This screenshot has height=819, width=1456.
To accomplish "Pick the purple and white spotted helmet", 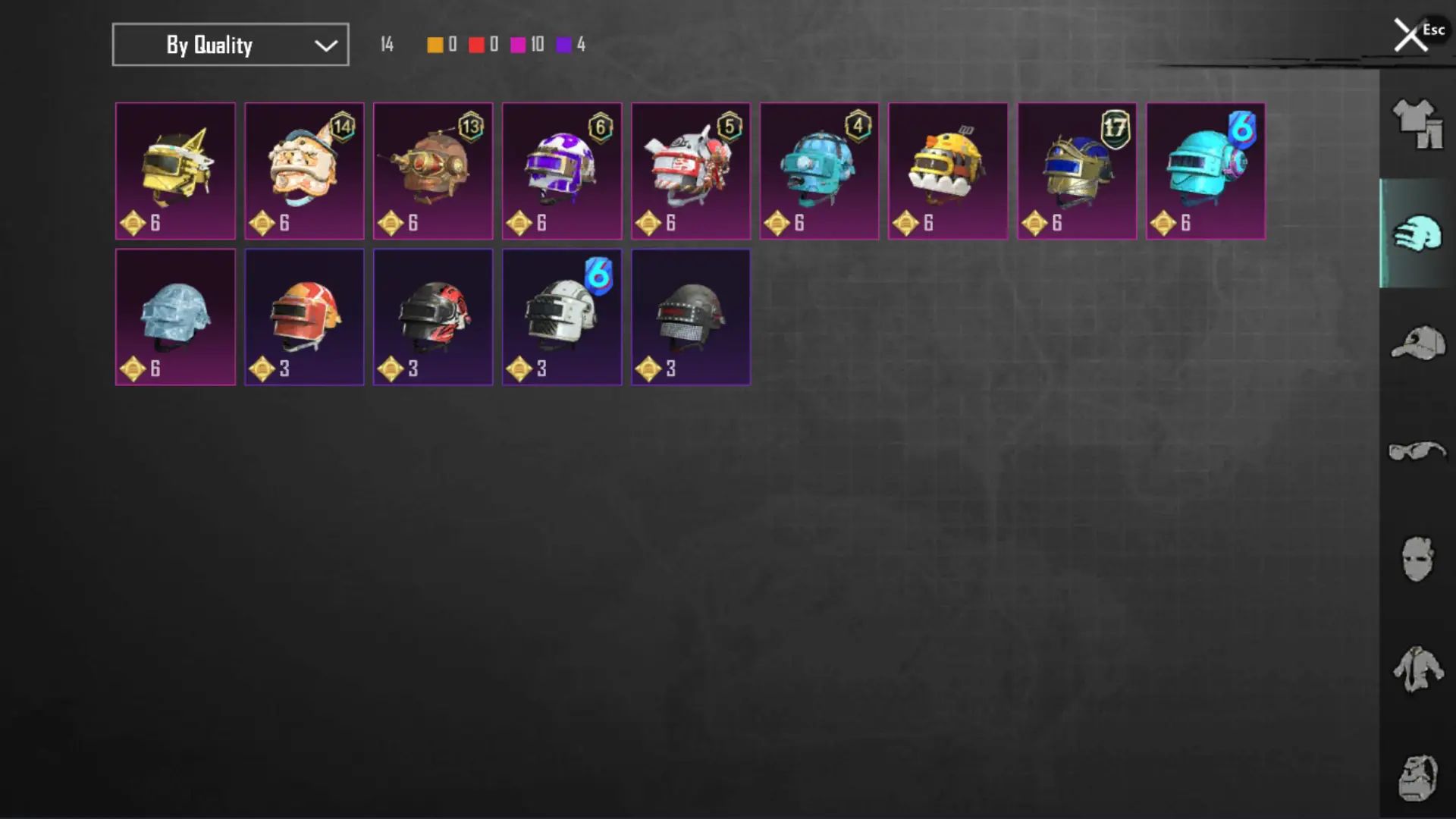I will click(x=562, y=171).
